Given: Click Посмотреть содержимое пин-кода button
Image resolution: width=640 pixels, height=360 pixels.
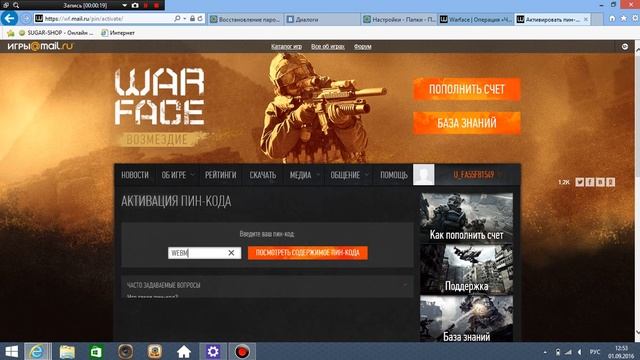Looking at the screenshot, I should 308,253.
